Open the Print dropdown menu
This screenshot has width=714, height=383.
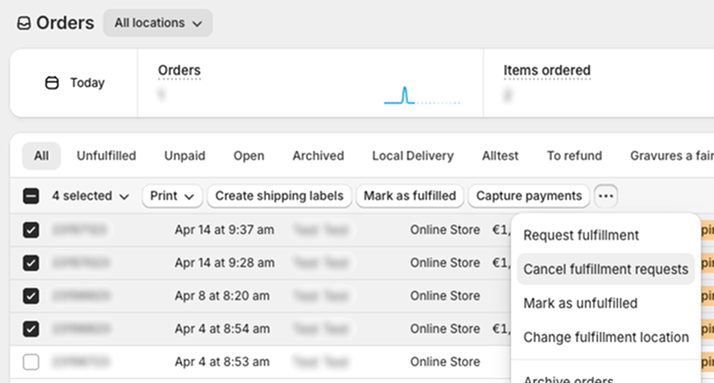[172, 196]
